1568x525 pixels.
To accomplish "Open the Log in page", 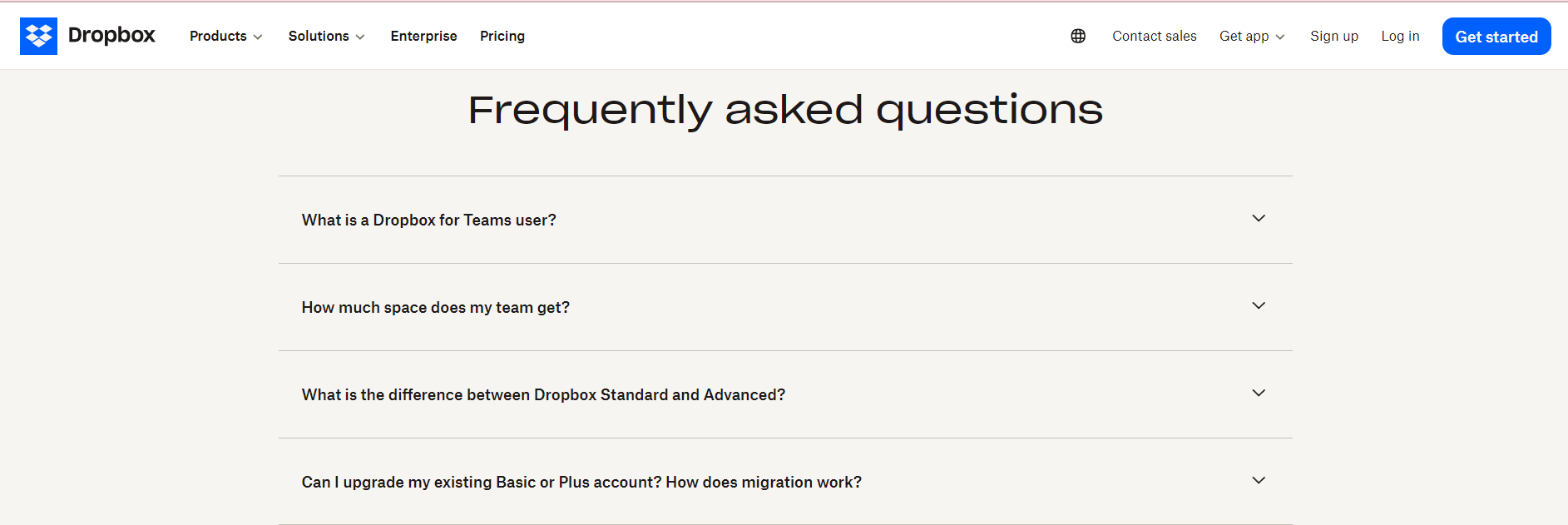I will pyautogui.click(x=1400, y=36).
